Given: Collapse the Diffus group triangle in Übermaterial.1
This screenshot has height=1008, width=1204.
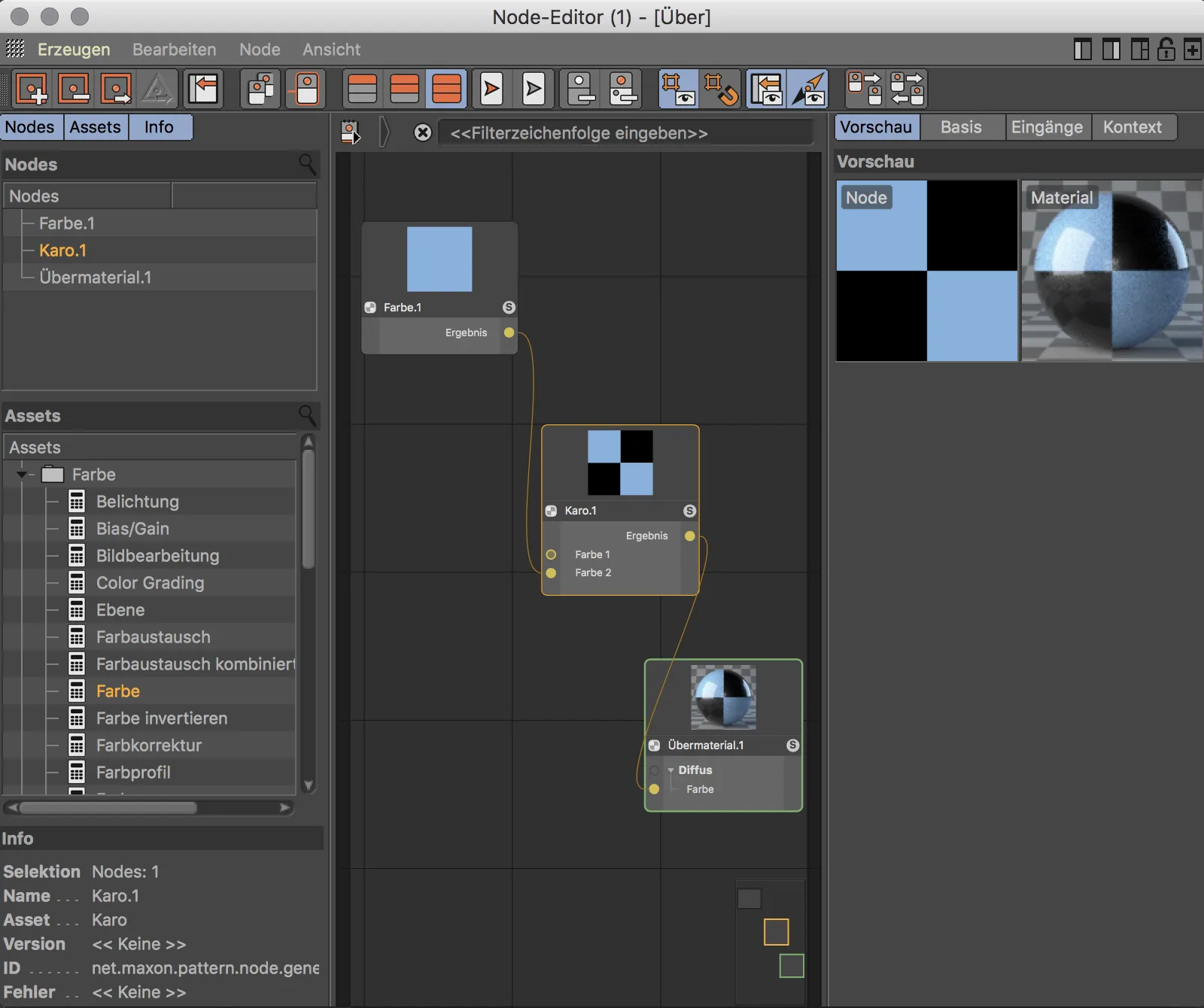Looking at the screenshot, I should pyautogui.click(x=670, y=770).
